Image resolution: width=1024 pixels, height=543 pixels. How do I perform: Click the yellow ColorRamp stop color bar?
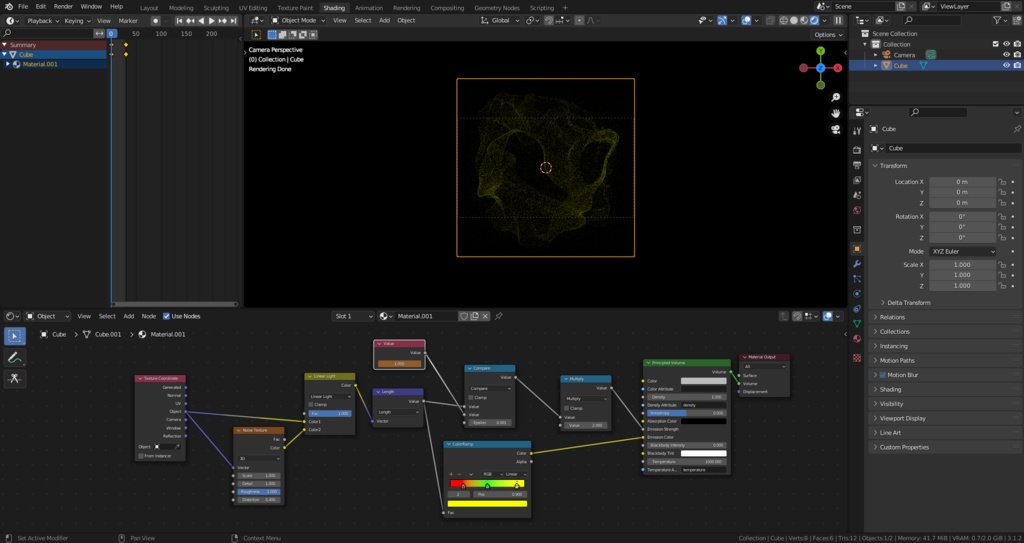(487, 503)
